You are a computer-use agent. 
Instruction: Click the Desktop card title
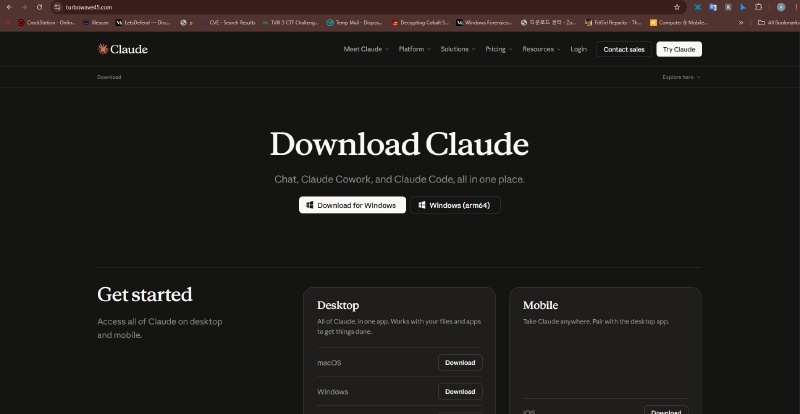click(338, 305)
